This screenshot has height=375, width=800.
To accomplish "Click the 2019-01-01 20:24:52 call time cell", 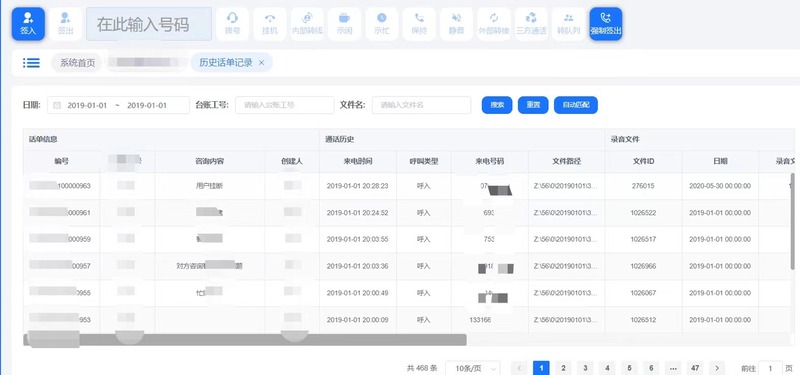I will coord(358,213).
